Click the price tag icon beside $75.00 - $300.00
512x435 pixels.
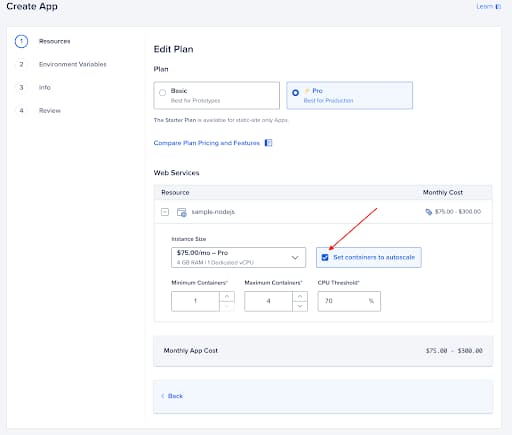click(x=429, y=212)
